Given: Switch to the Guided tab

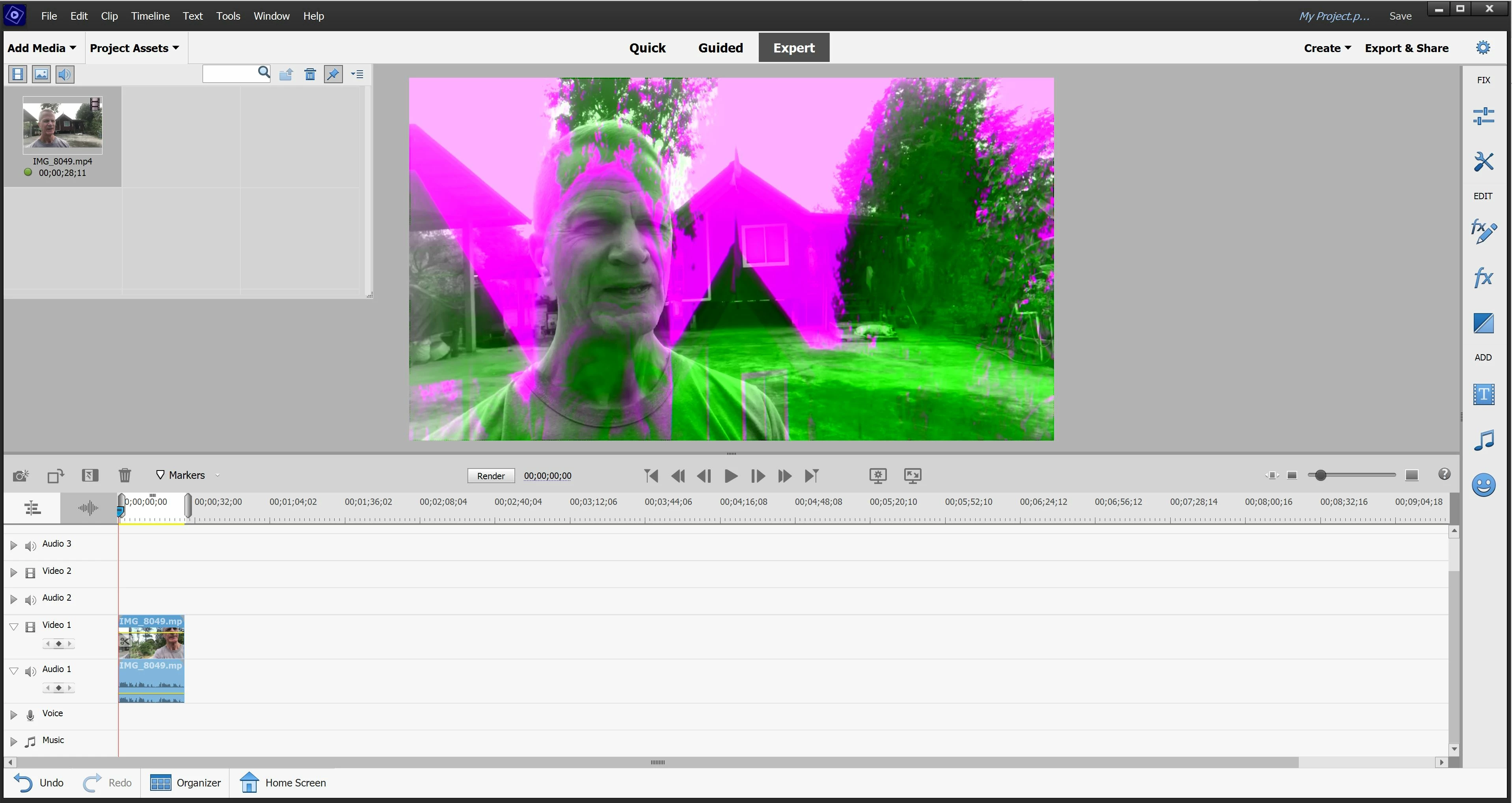Looking at the screenshot, I should (720, 48).
